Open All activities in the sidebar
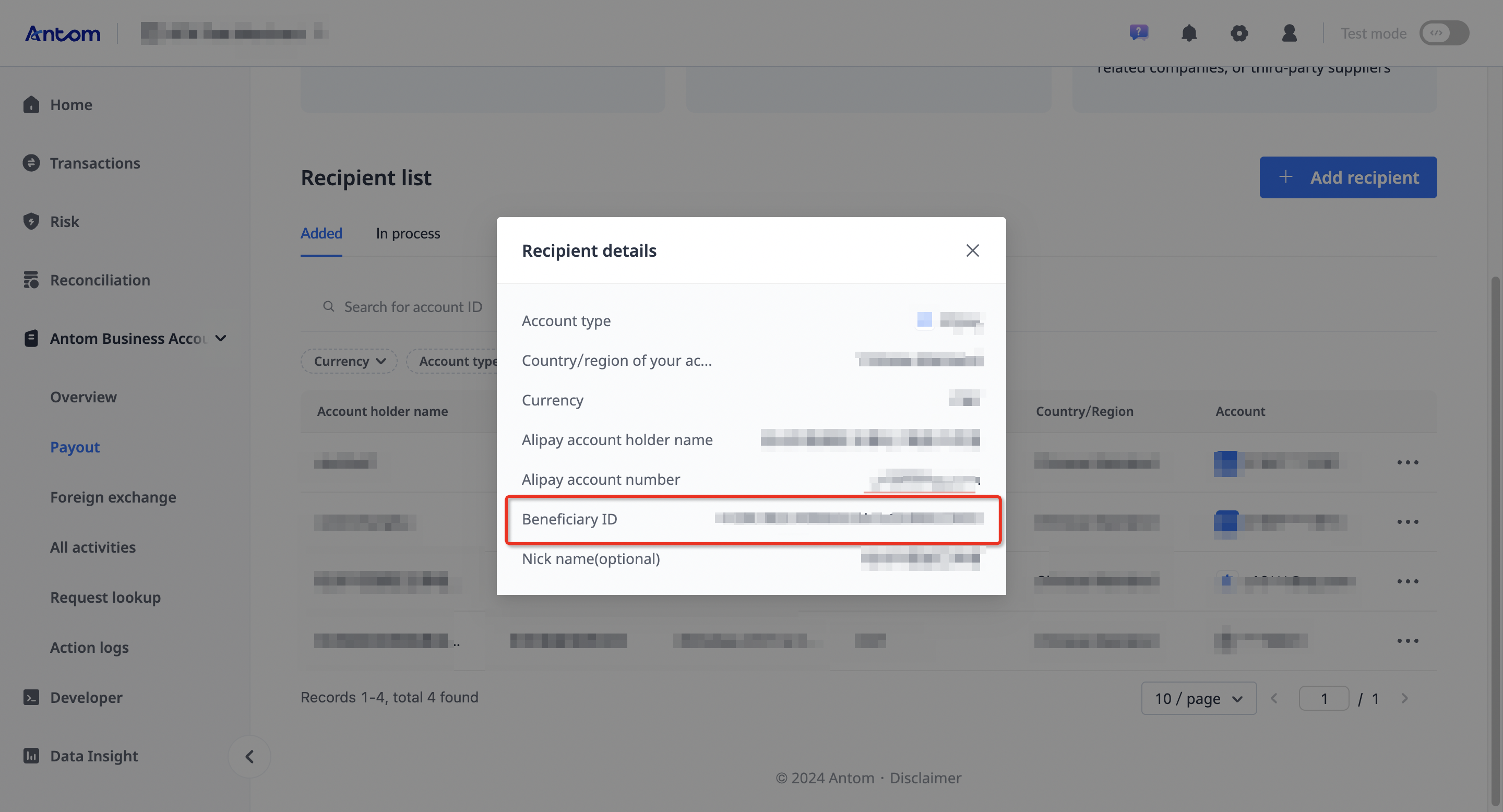This screenshot has width=1503, height=812. pyautogui.click(x=93, y=547)
